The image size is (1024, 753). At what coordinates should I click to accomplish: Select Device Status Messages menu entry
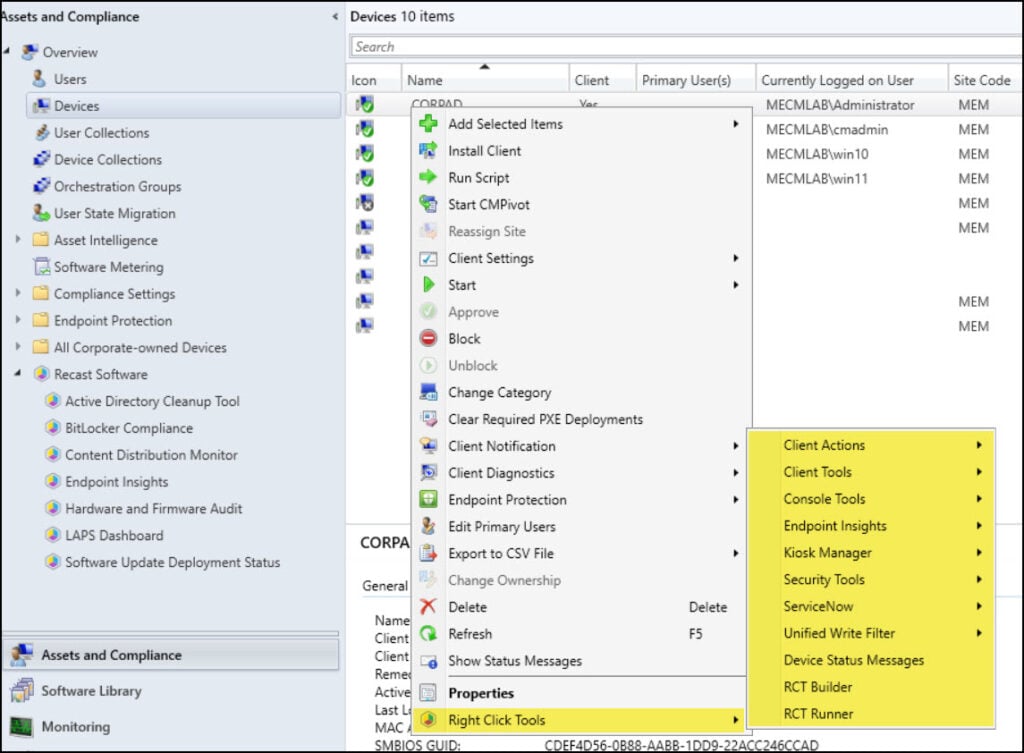[x=871, y=660]
